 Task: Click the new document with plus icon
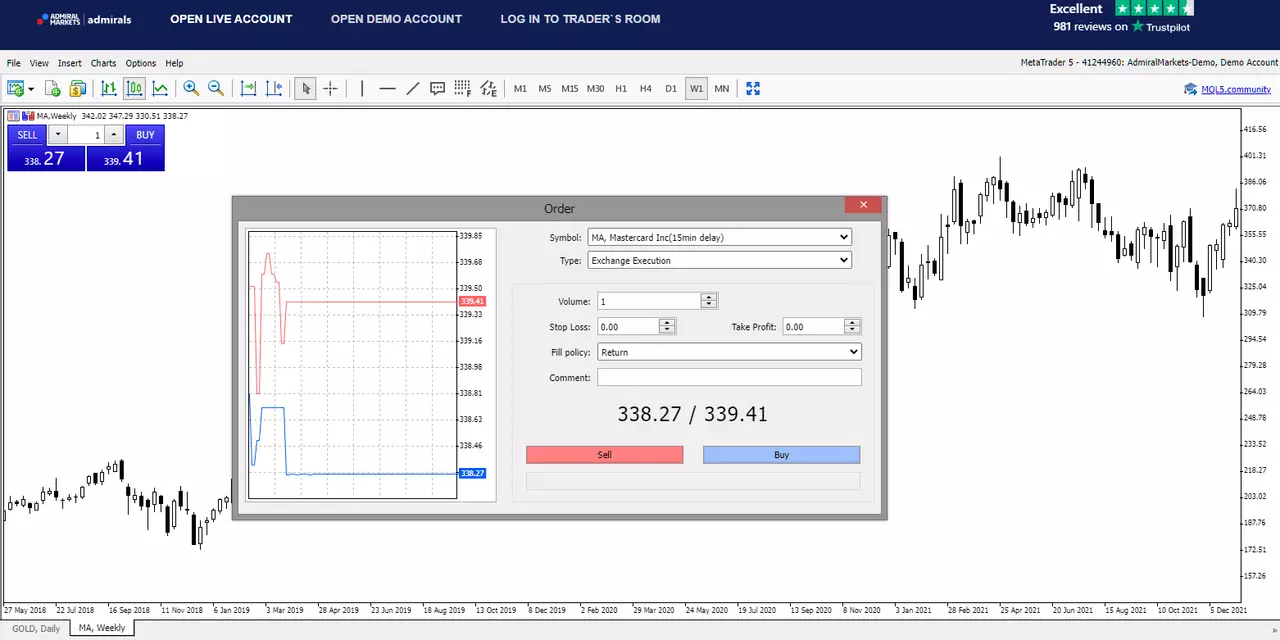tap(53, 89)
